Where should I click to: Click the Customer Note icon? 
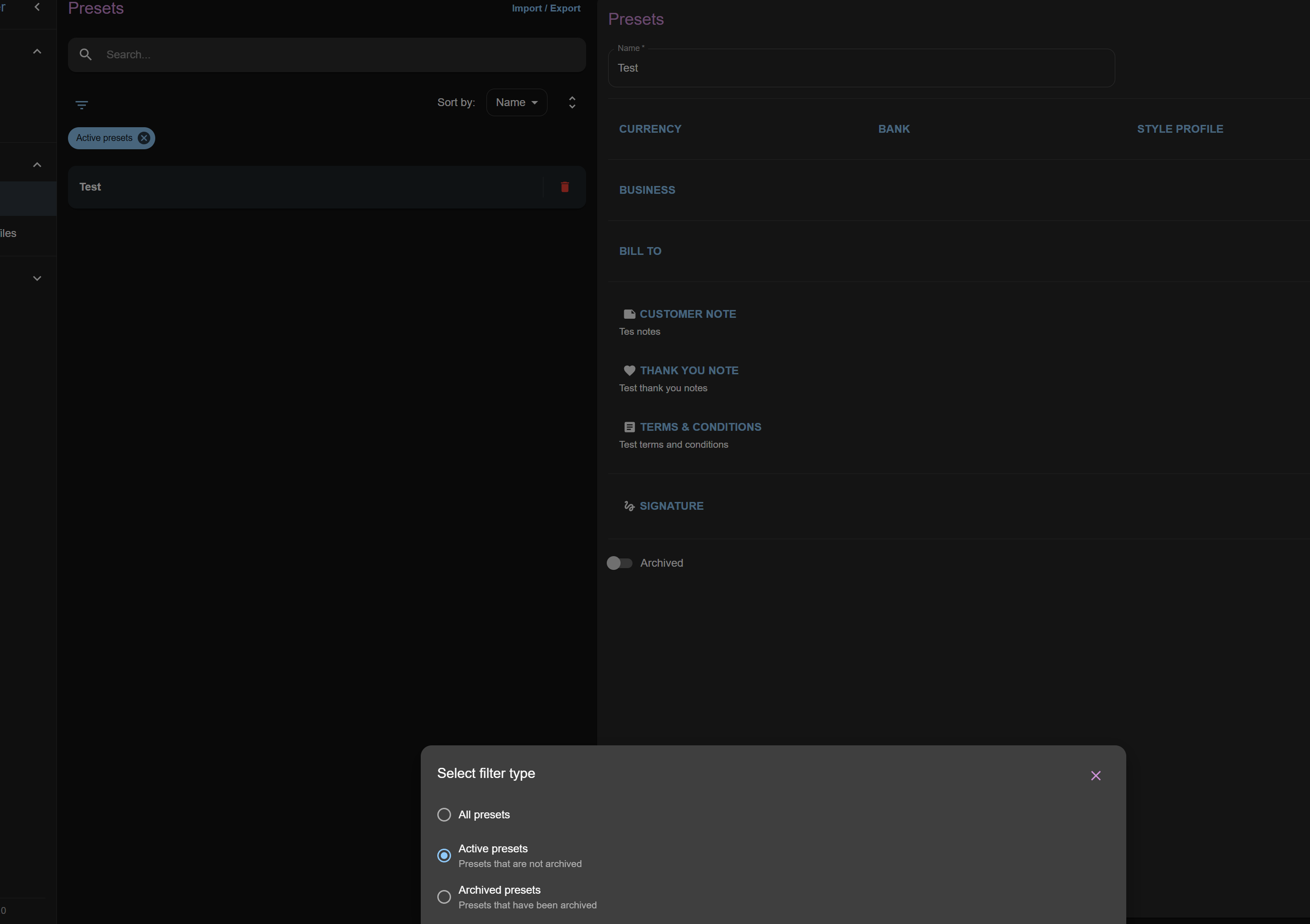[629, 314]
